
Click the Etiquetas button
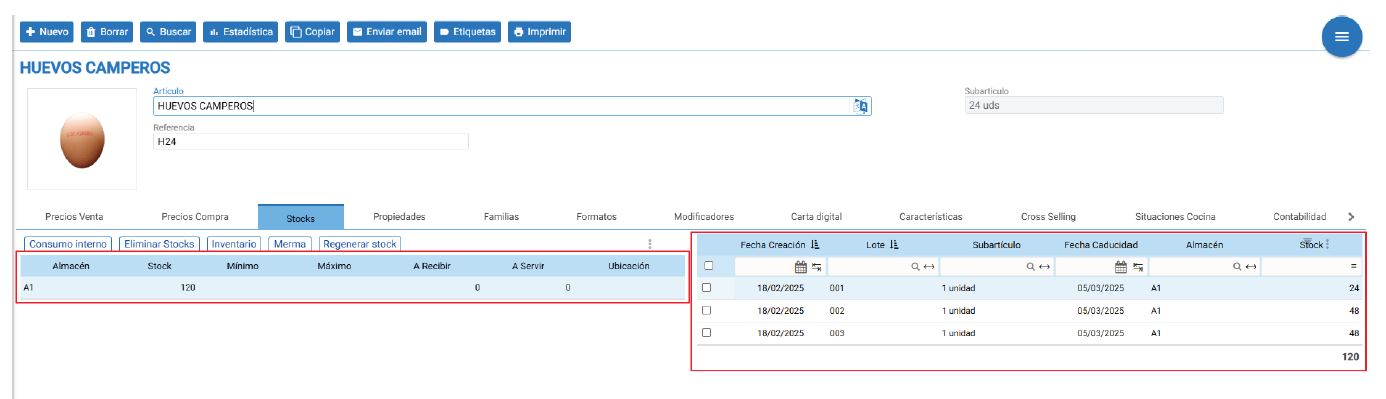coord(468,32)
